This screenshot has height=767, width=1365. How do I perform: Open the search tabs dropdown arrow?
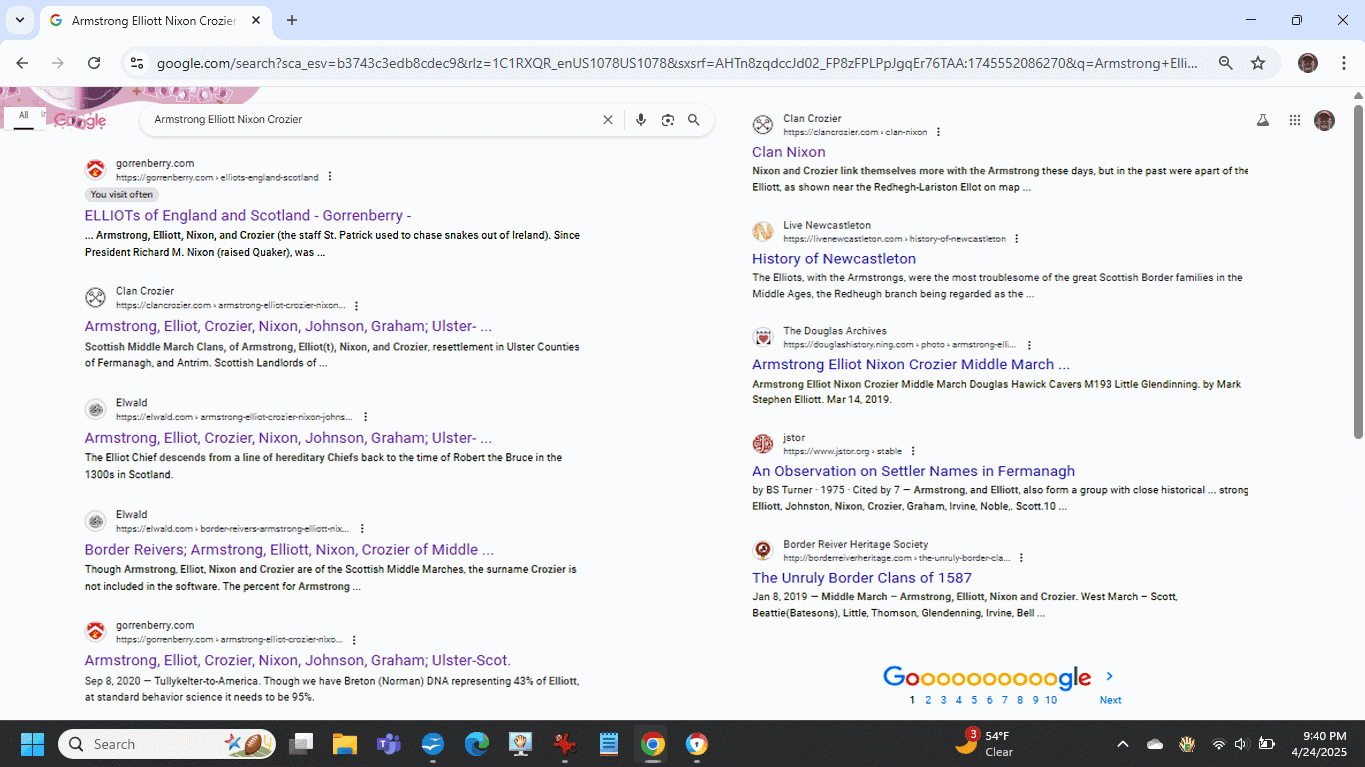tap(19, 20)
